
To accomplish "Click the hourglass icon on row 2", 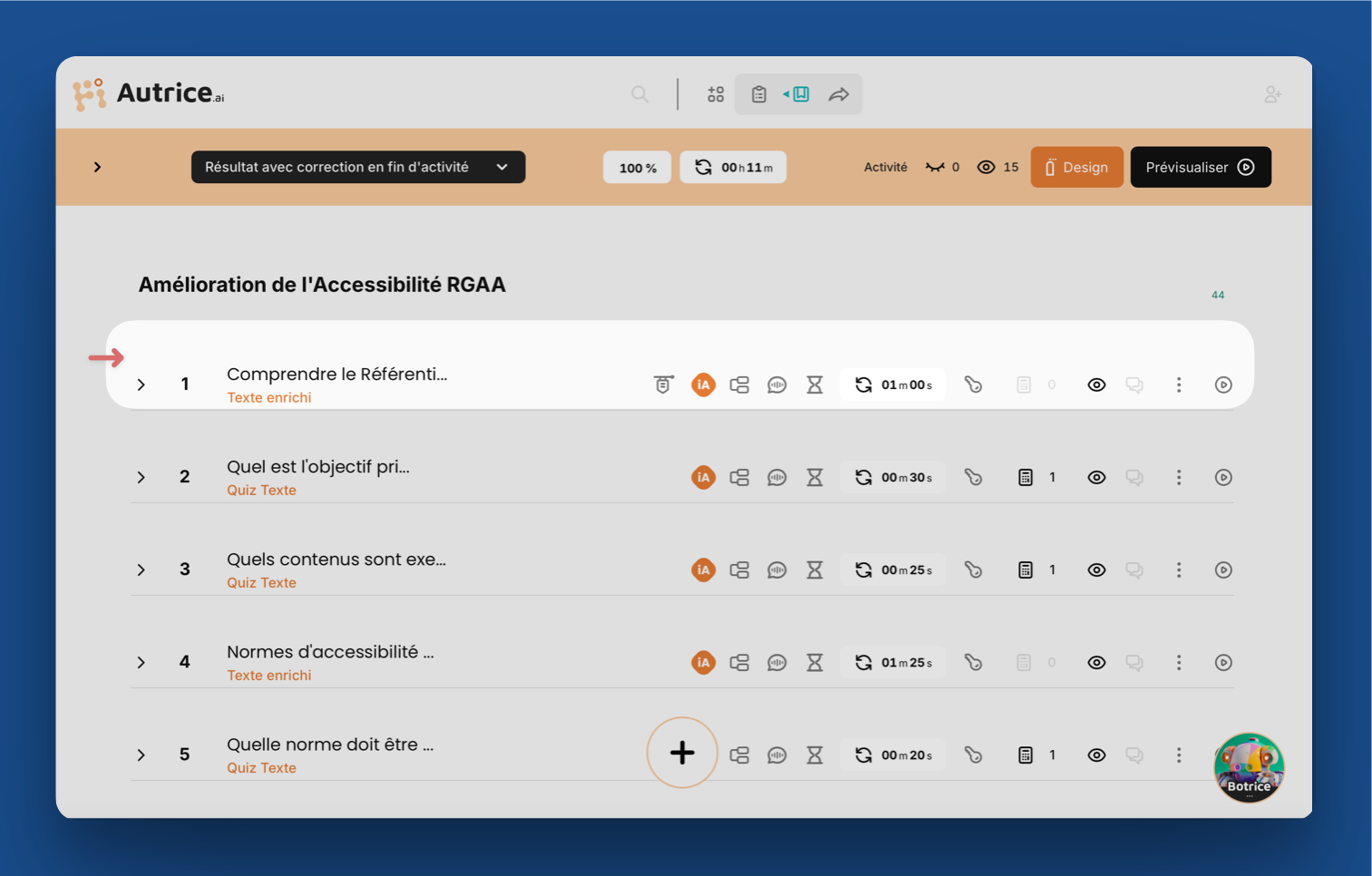I will pyautogui.click(x=814, y=478).
